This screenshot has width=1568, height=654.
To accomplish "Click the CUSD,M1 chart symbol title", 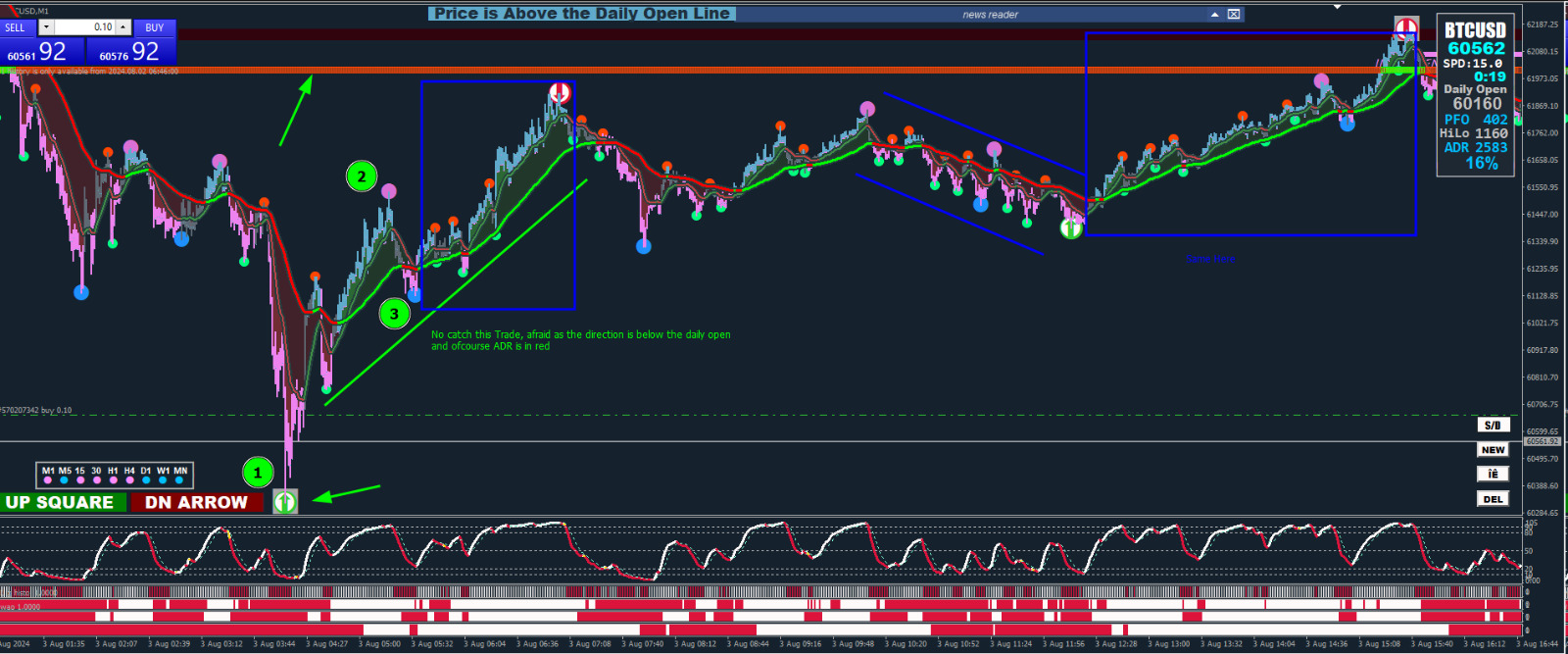I will coord(29,11).
